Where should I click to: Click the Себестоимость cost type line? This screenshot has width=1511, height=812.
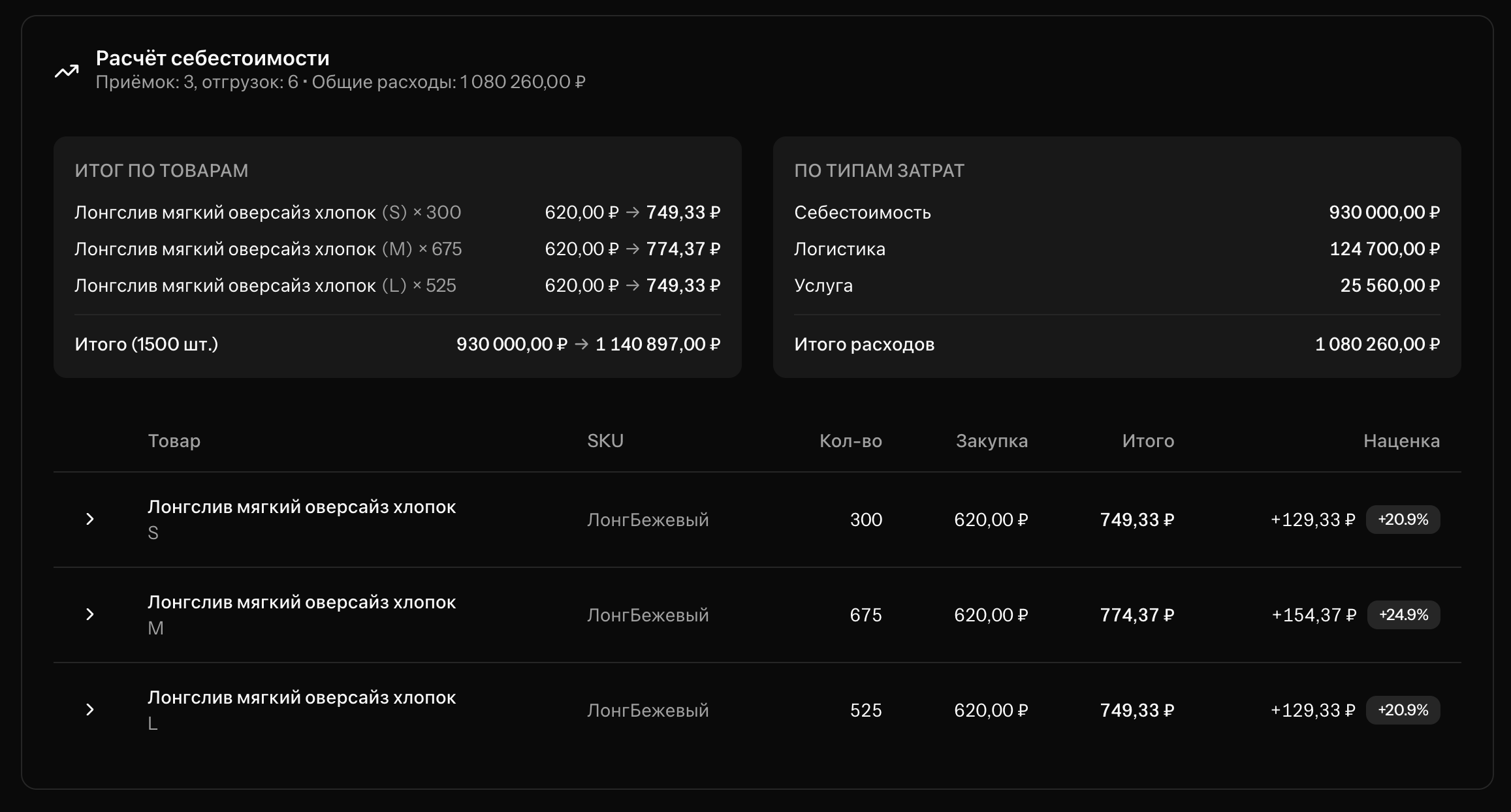point(862,213)
